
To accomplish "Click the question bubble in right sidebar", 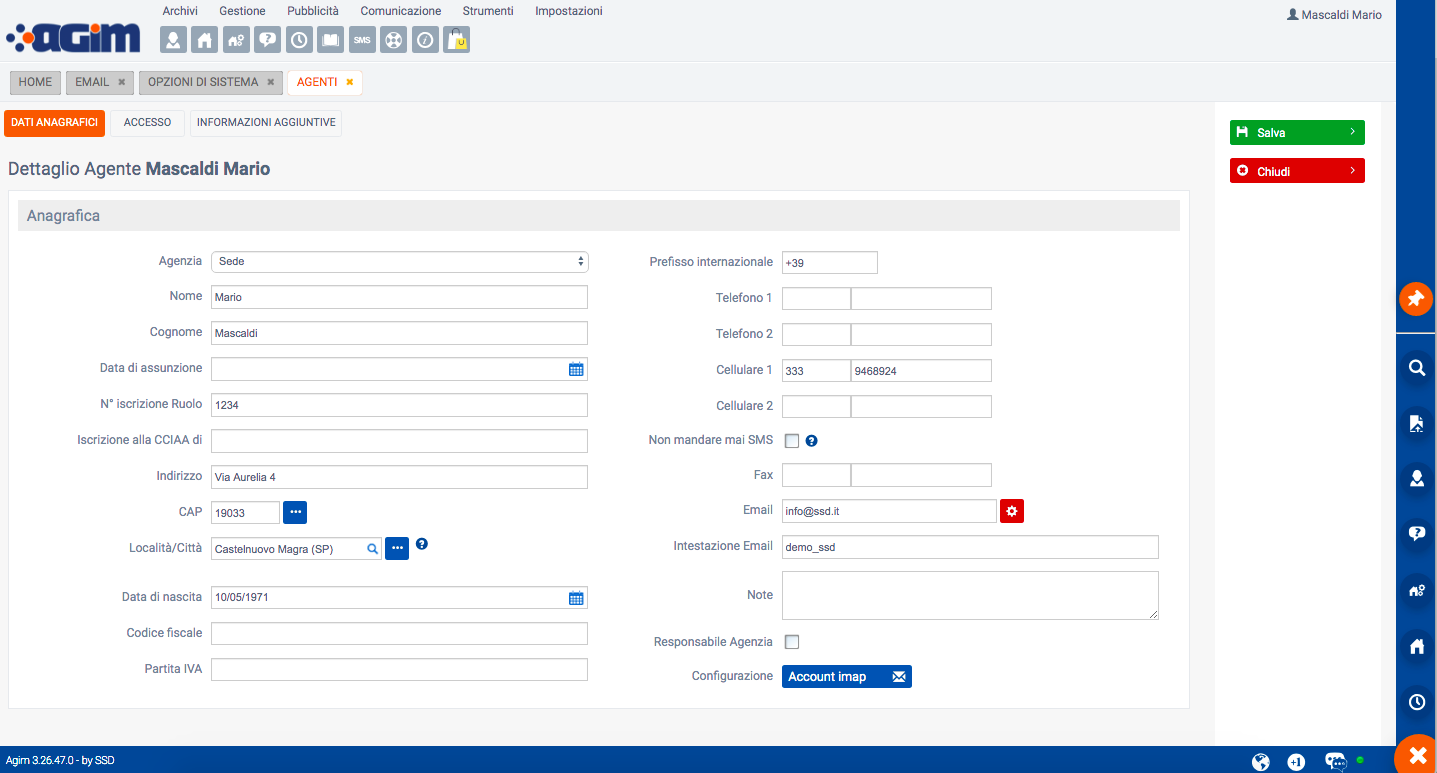I will (x=1416, y=534).
